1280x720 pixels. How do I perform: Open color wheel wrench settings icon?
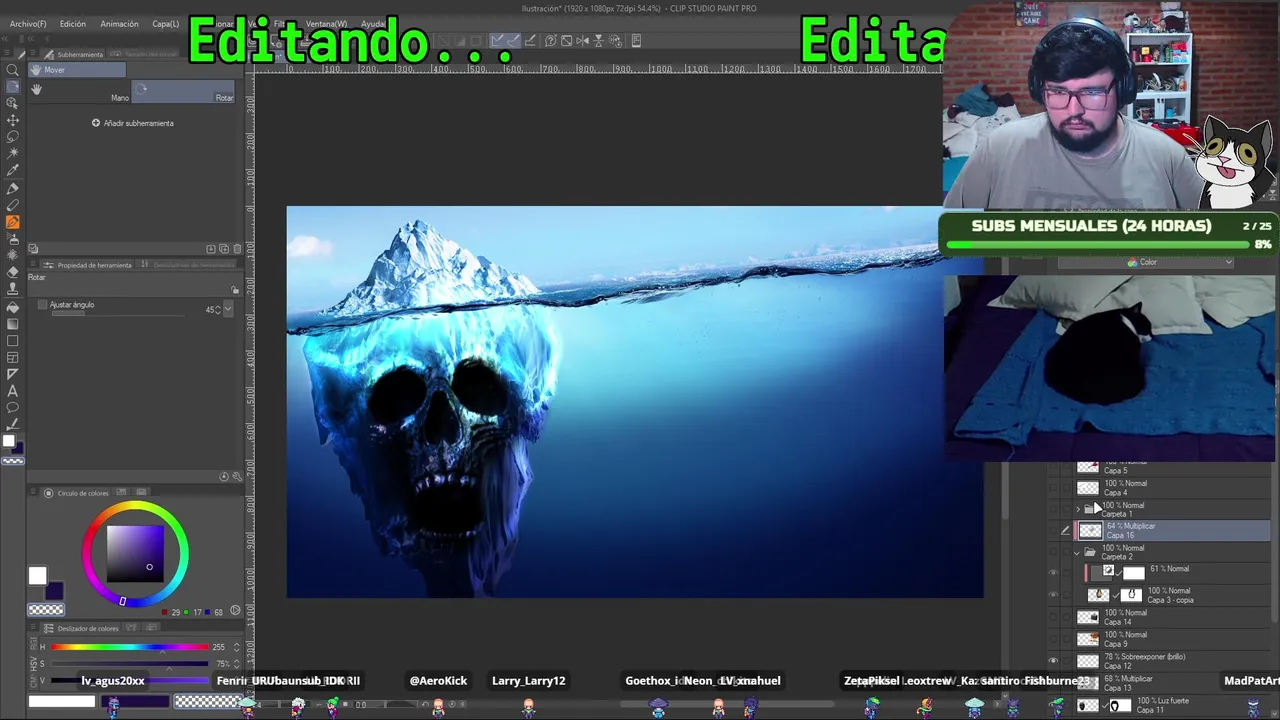pos(236,477)
